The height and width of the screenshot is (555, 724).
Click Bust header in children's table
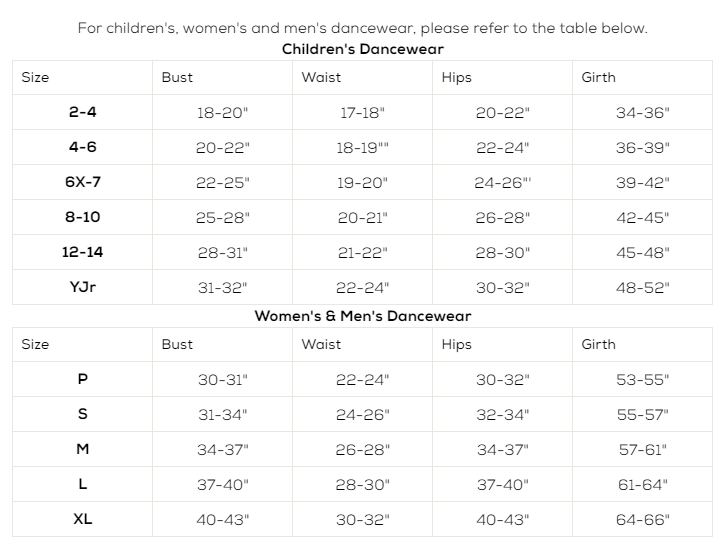[177, 77]
